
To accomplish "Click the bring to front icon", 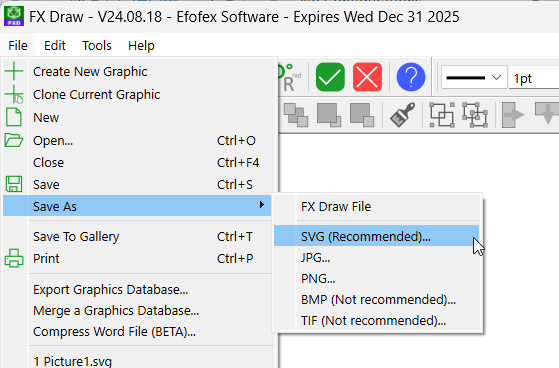I will pyautogui.click(x=329, y=115).
